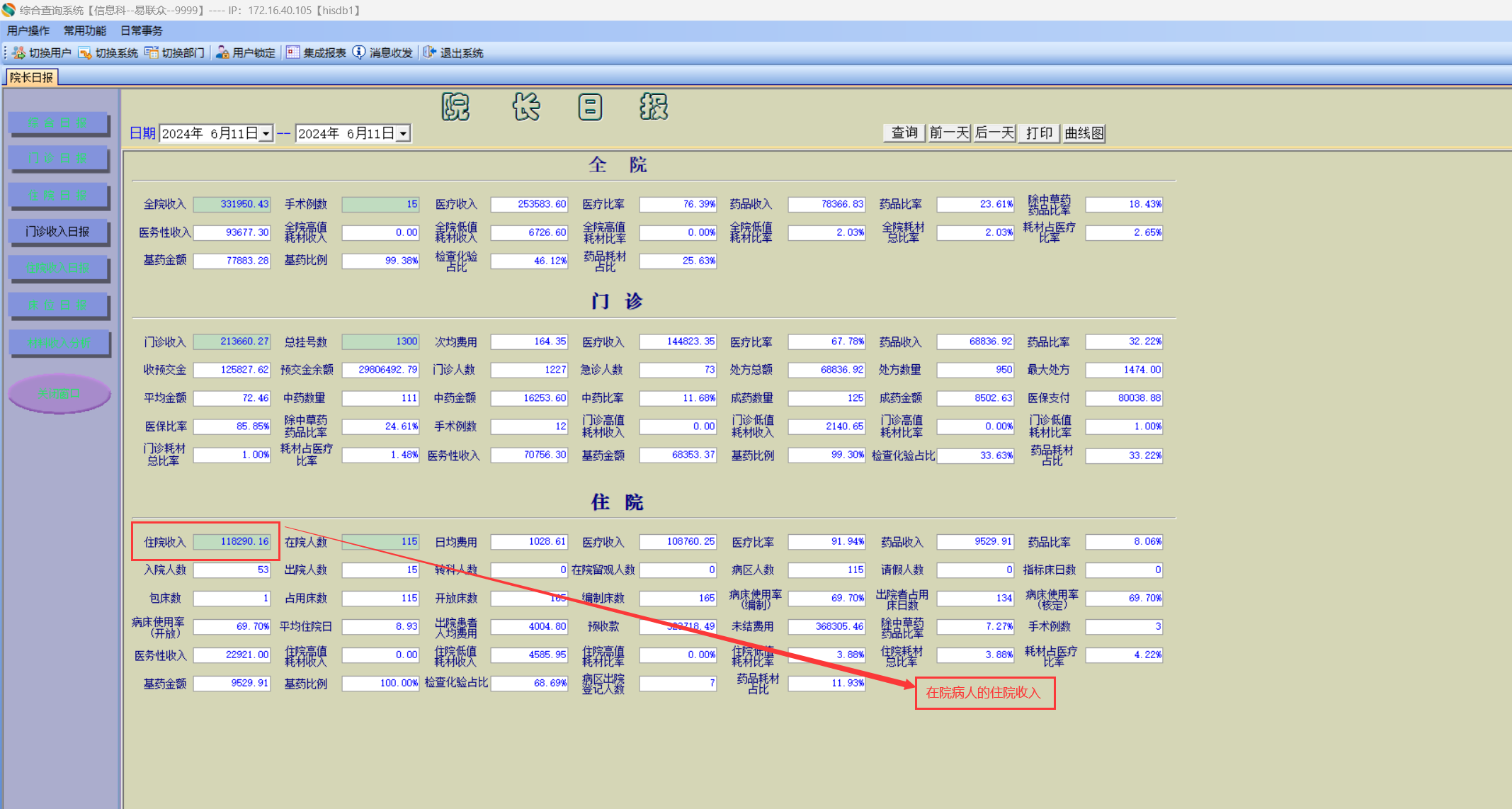Click the 用户锁定 user lock icon
The image size is (1512, 809).
point(222,53)
